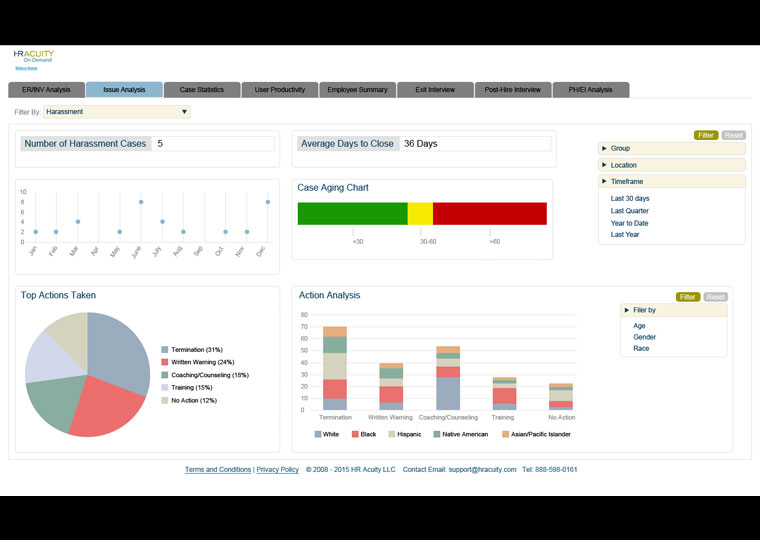Filter Action Analysis by Age
Screen dimensions: 760x540
click(x=639, y=326)
